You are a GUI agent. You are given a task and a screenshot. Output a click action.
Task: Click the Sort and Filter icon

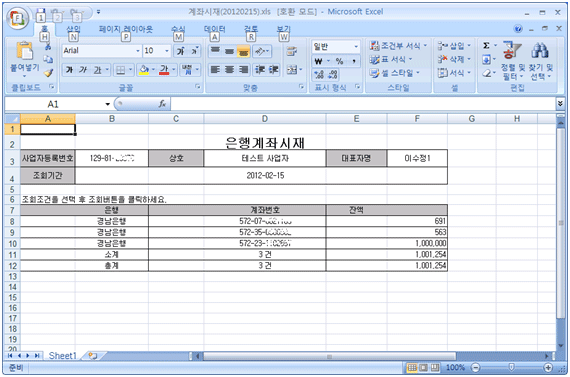click(511, 50)
